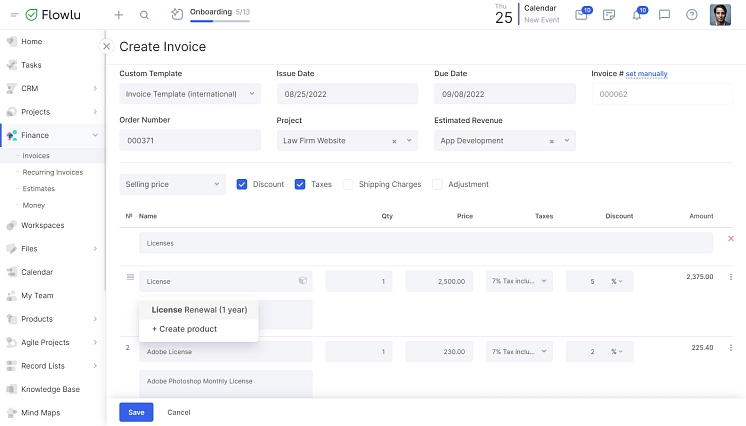Click the Order Number field
746x426 pixels.
[x=190, y=140]
